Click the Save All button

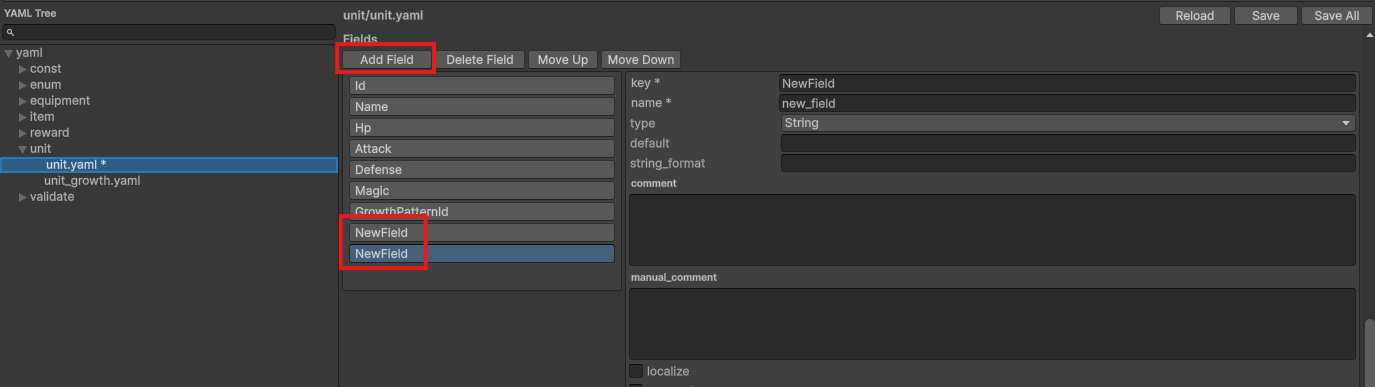coord(1336,15)
